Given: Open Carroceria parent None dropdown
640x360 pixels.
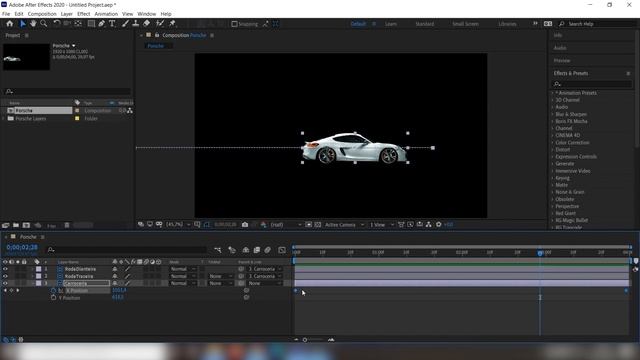Looking at the screenshot, I should (x=265, y=283).
